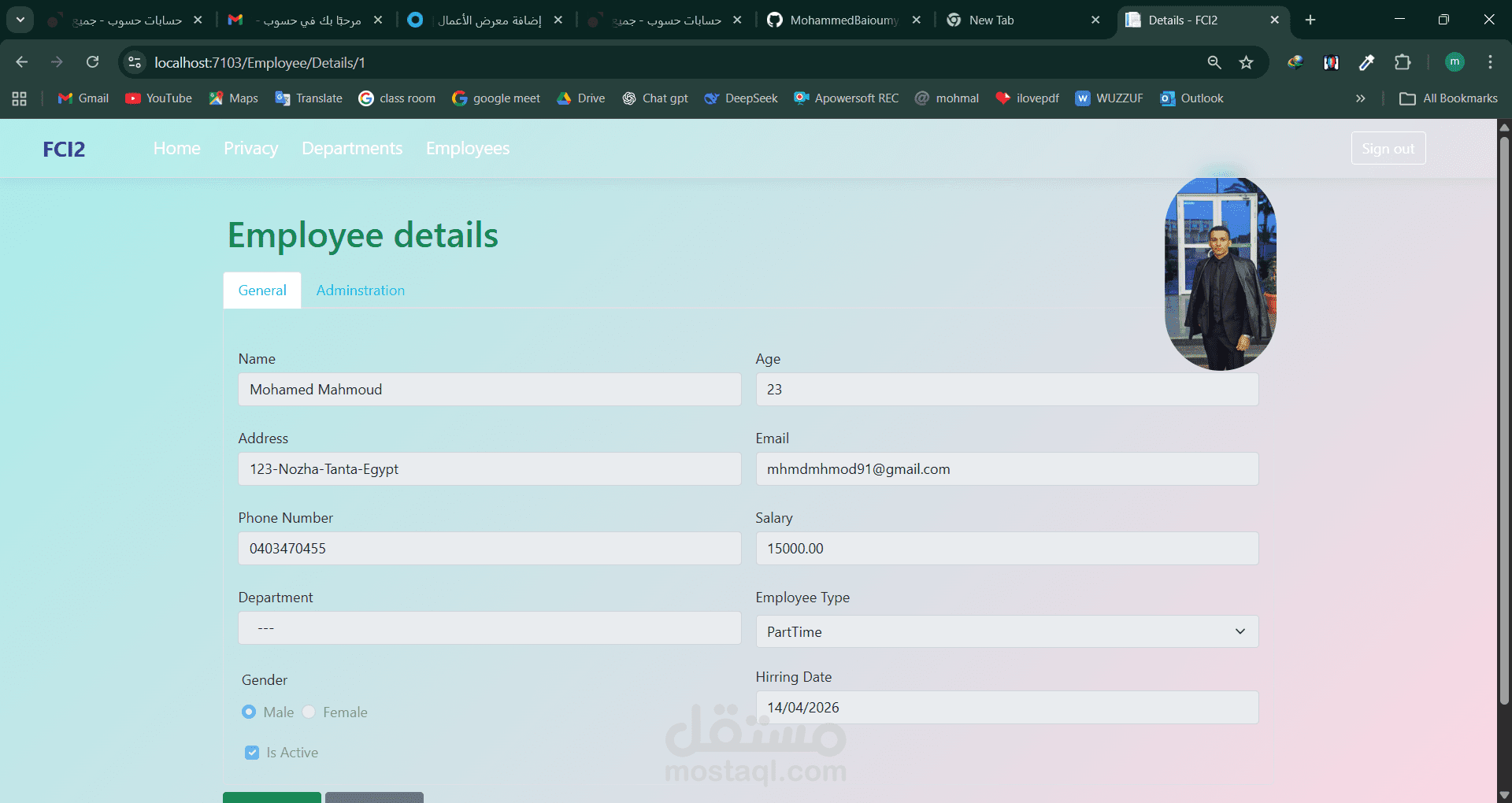Viewport: 1512px width, 803px height.
Task: Click the browser address bar URL
Action: (260, 62)
